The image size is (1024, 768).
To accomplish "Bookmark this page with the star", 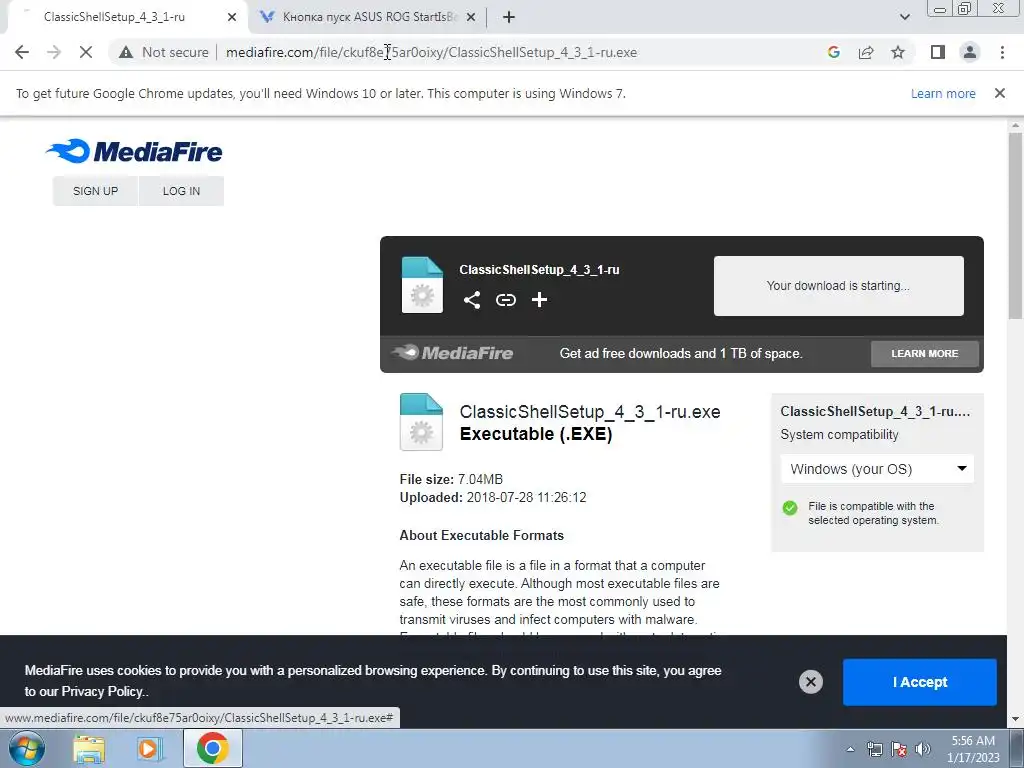I will click(898, 52).
